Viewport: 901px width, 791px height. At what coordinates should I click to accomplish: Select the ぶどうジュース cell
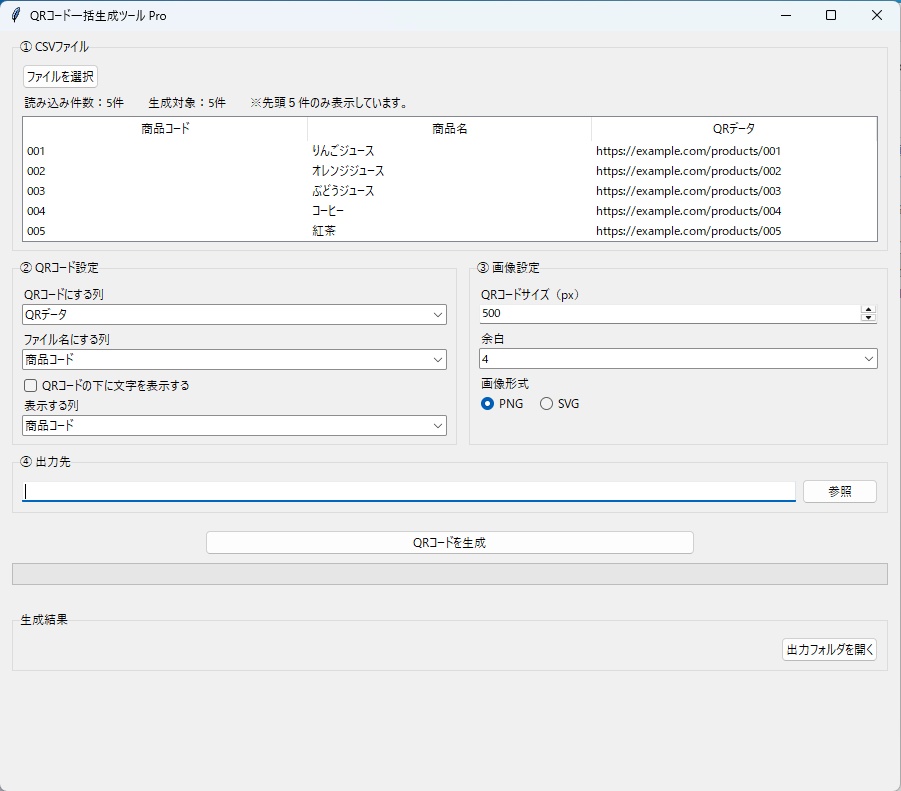click(x=343, y=191)
